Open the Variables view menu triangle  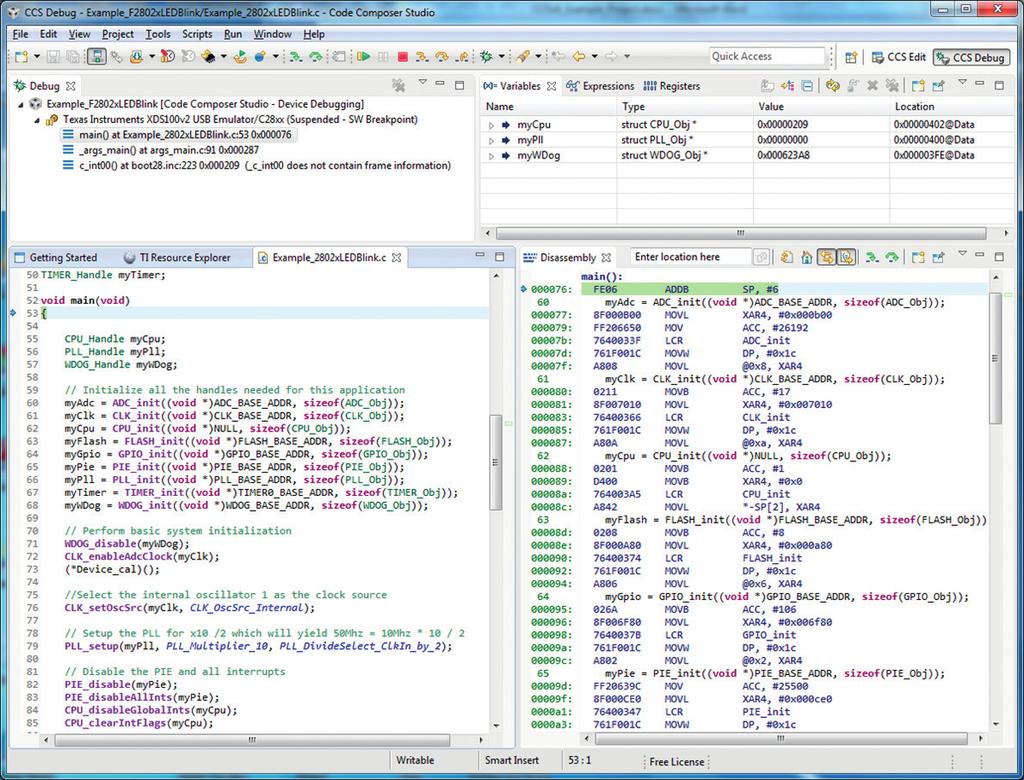[961, 83]
